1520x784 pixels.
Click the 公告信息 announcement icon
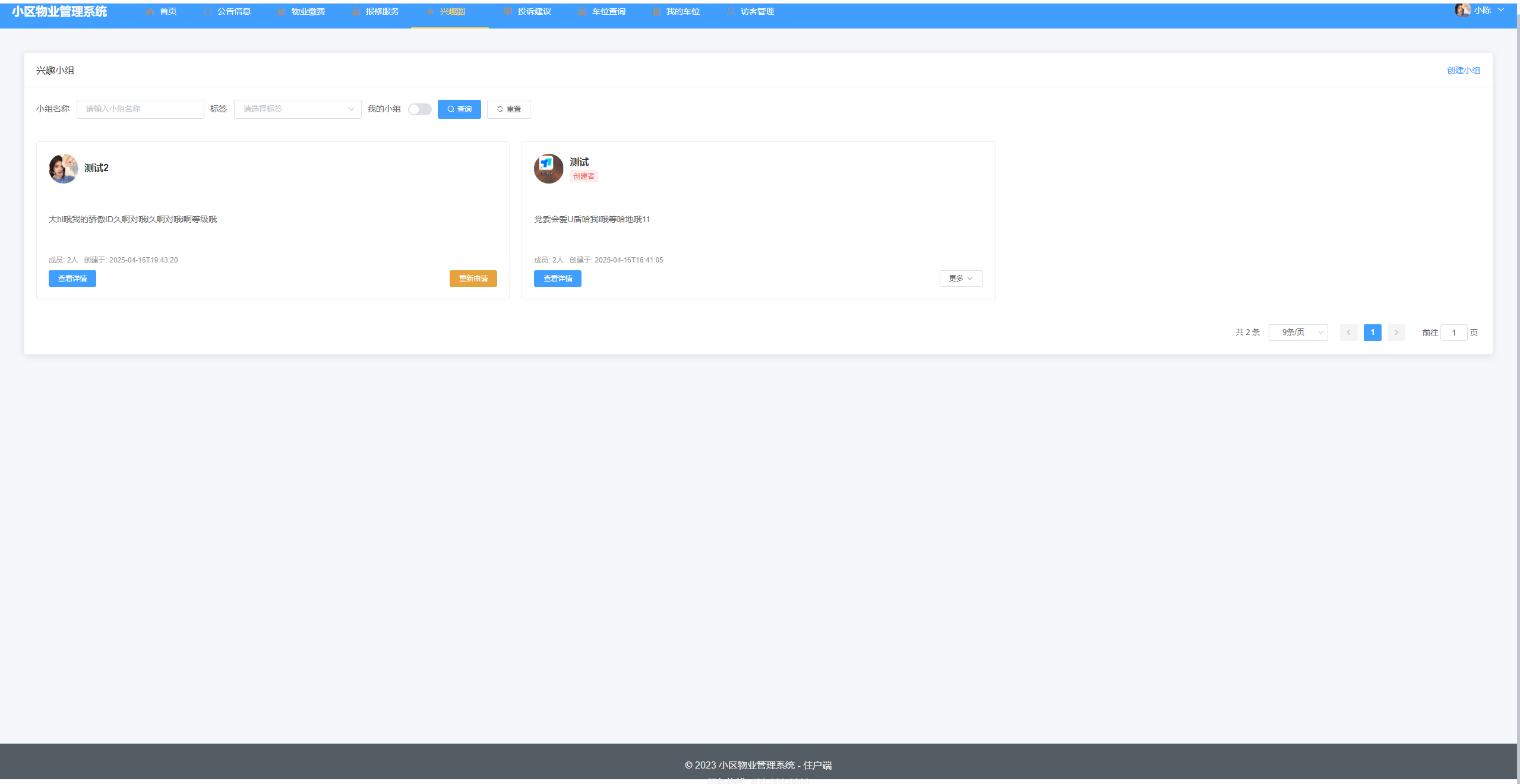(207, 12)
